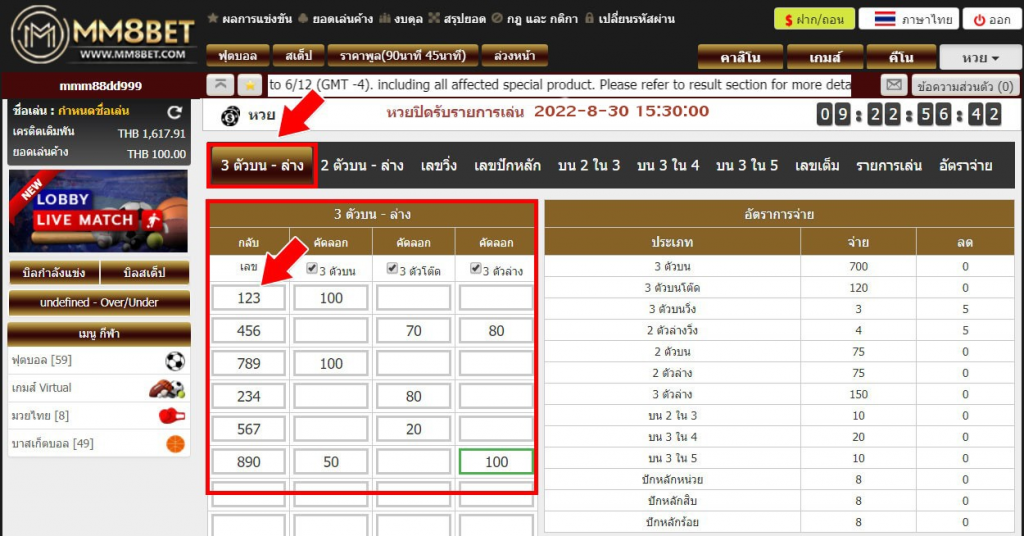Viewport: 1024px width, 536px height.
Task: Click the ออก logout button
Action: click(992, 19)
